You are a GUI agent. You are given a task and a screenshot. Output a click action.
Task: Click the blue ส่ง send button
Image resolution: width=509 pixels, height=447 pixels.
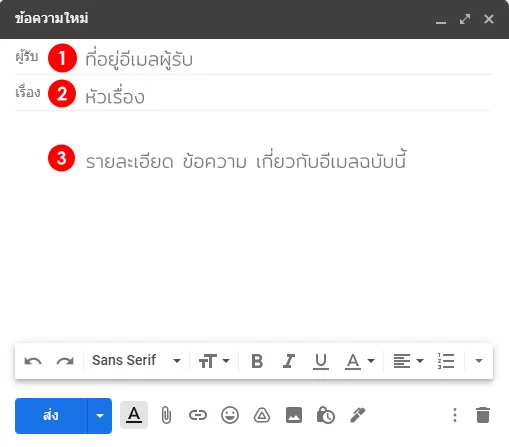[51, 416]
